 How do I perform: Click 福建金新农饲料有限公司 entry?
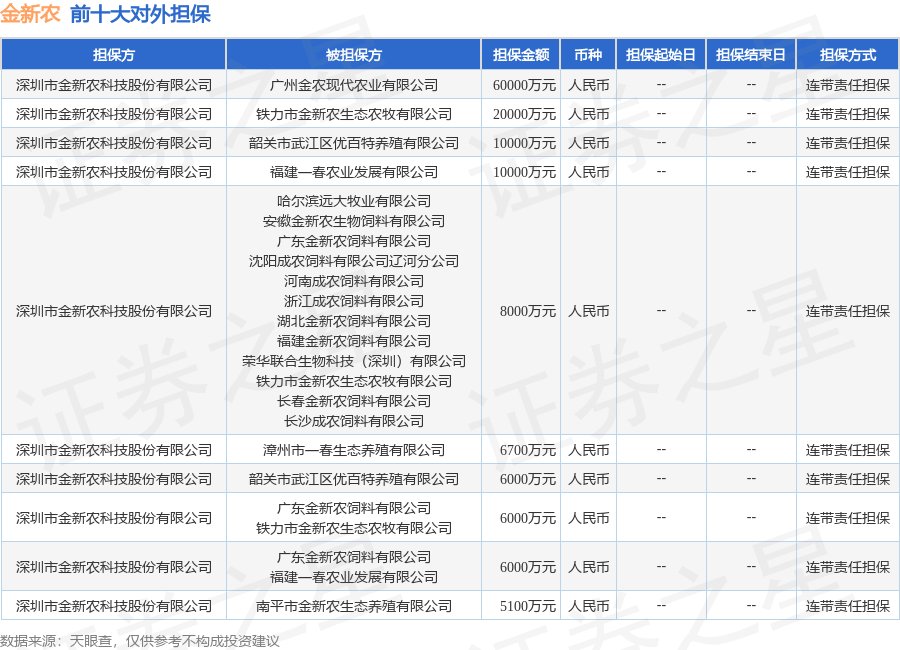coord(354,341)
